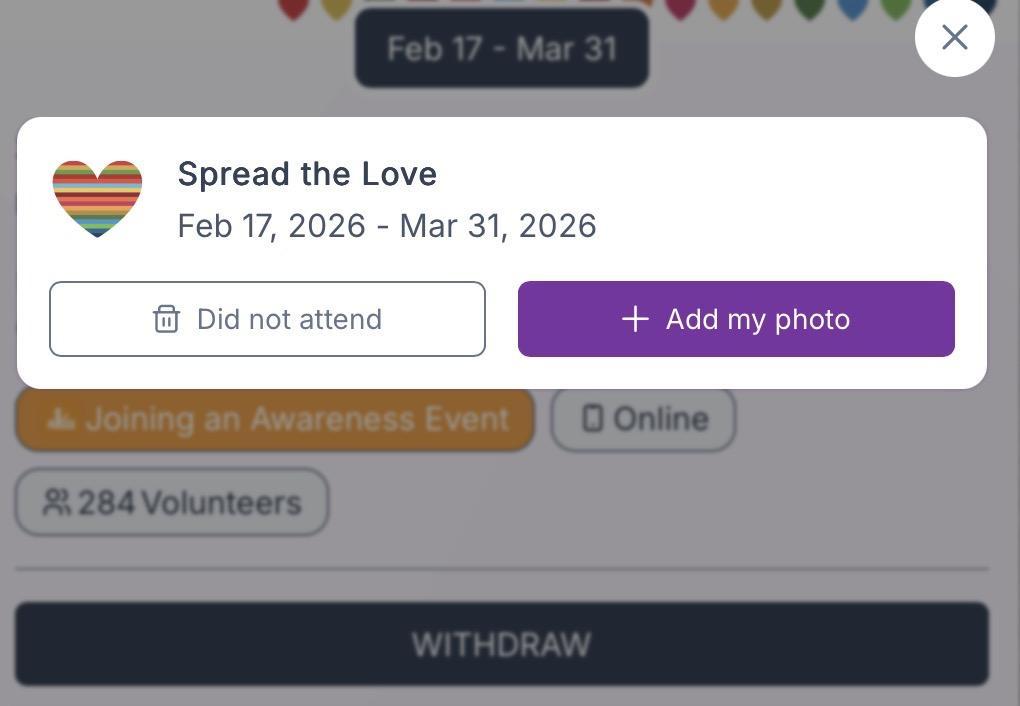Viewport: 1020px width, 706px height.
Task: Select the Online tag
Action: coord(644,419)
